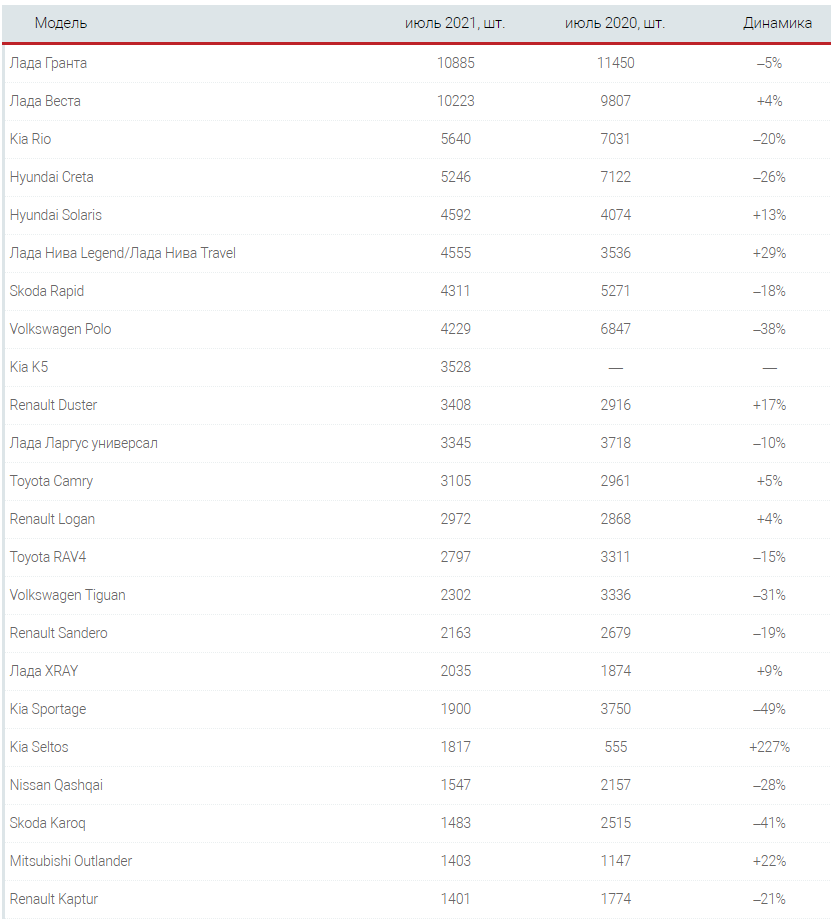Select the Лада Гранта model name
Viewport: 831px width, 919px height.
pos(48,63)
